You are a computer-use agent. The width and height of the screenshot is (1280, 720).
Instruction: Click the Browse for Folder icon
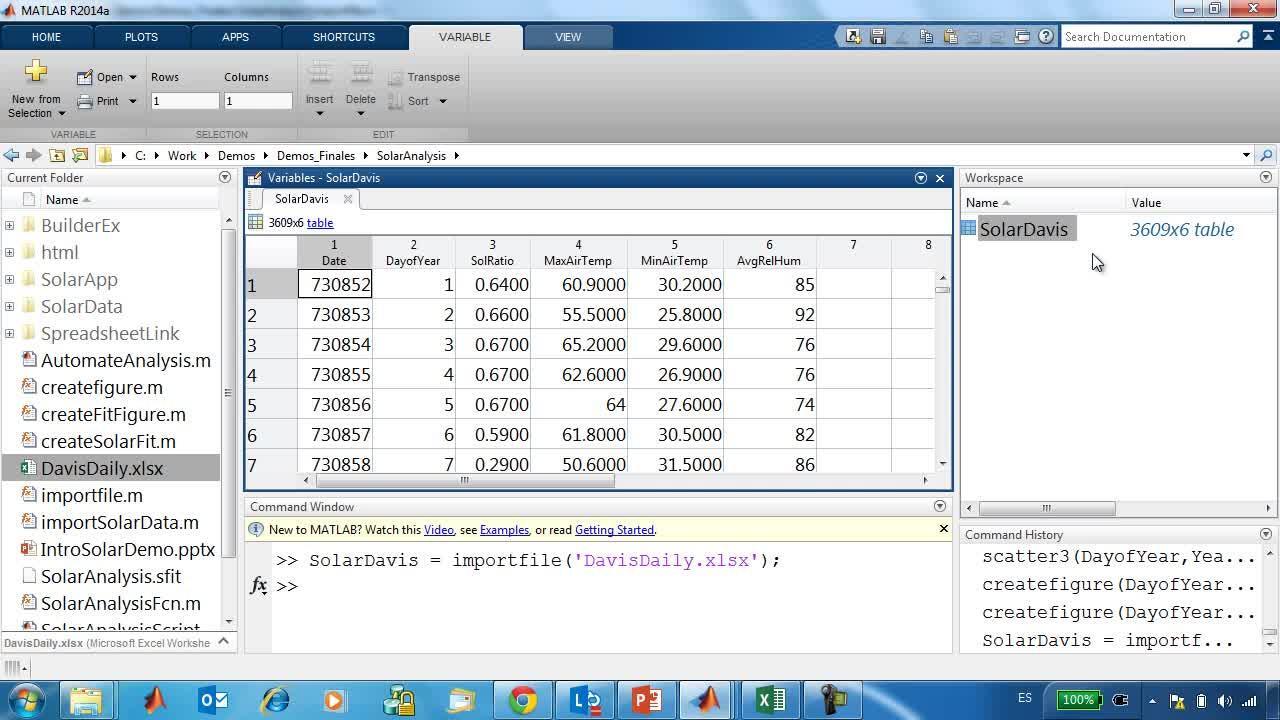click(x=80, y=155)
